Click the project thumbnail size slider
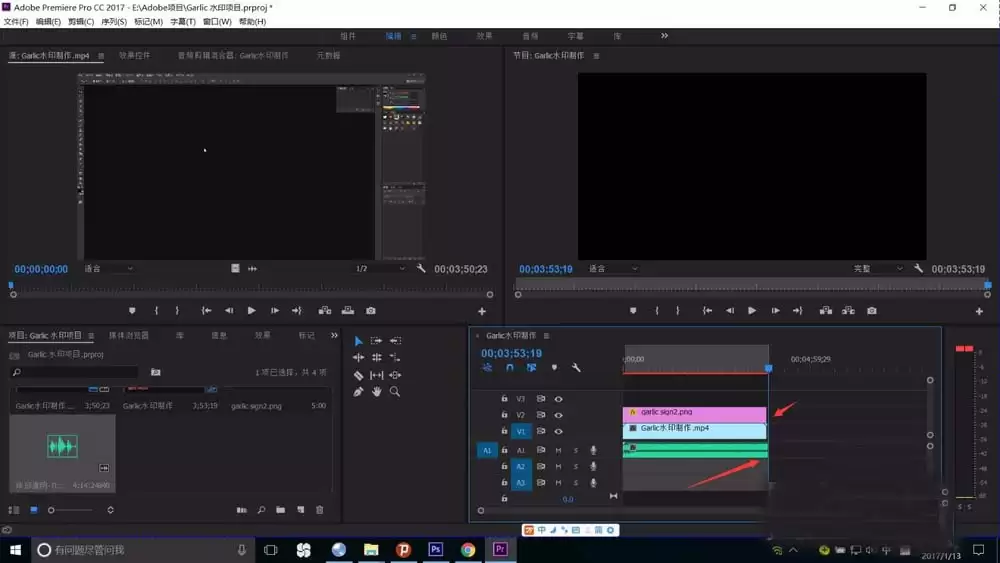 pos(52,510)
